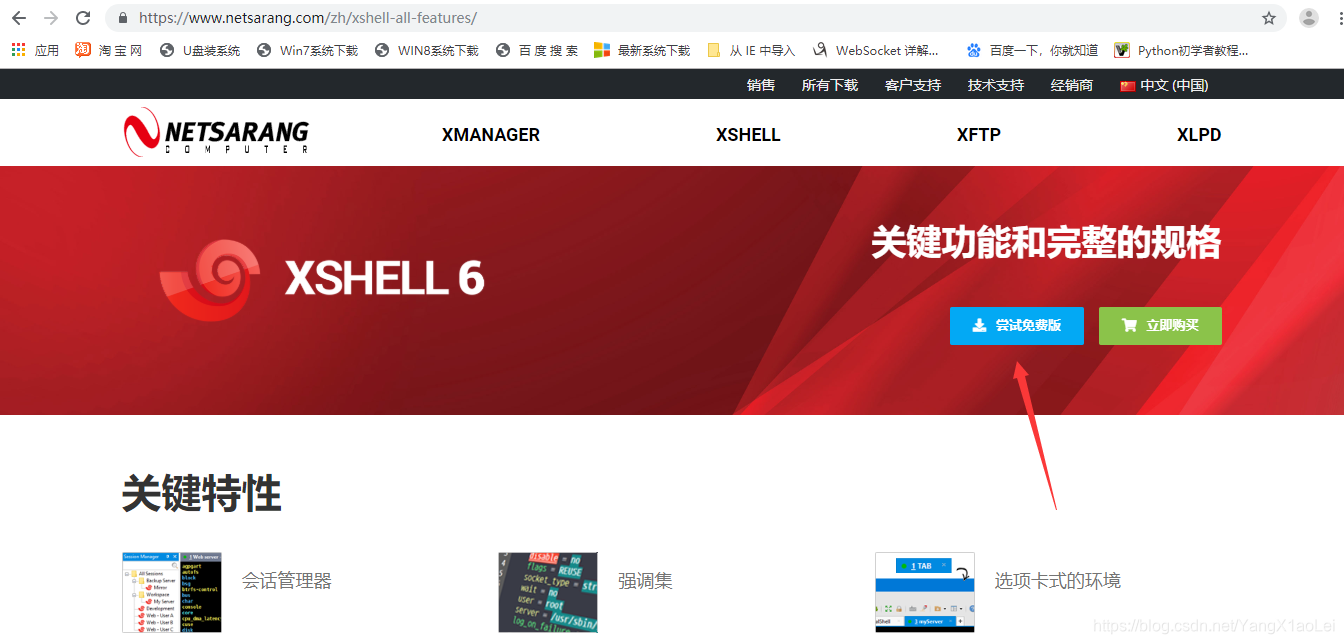The height and width of the screenshot is (644, 1344).
Task: Open the Win7系统下载 bookmark
Action: point(307,50)
